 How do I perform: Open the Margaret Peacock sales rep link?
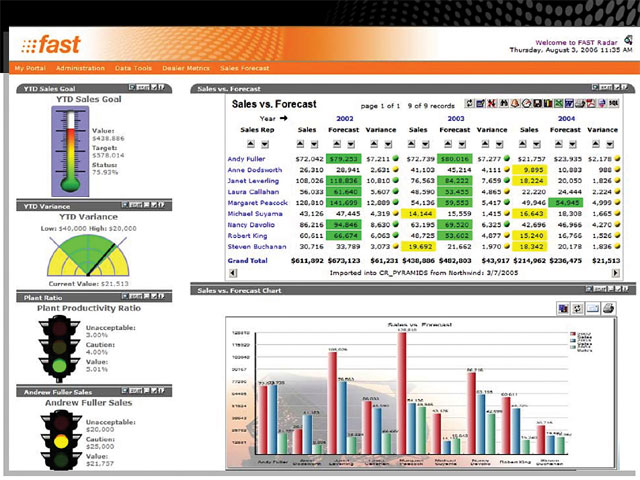click(x=258, y=203)
